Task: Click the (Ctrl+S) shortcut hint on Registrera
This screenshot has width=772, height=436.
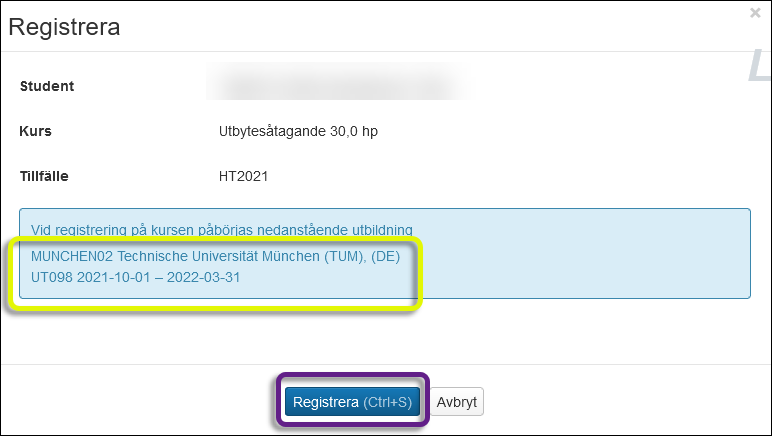Action: pyautogui.click(x=387, y=402)
